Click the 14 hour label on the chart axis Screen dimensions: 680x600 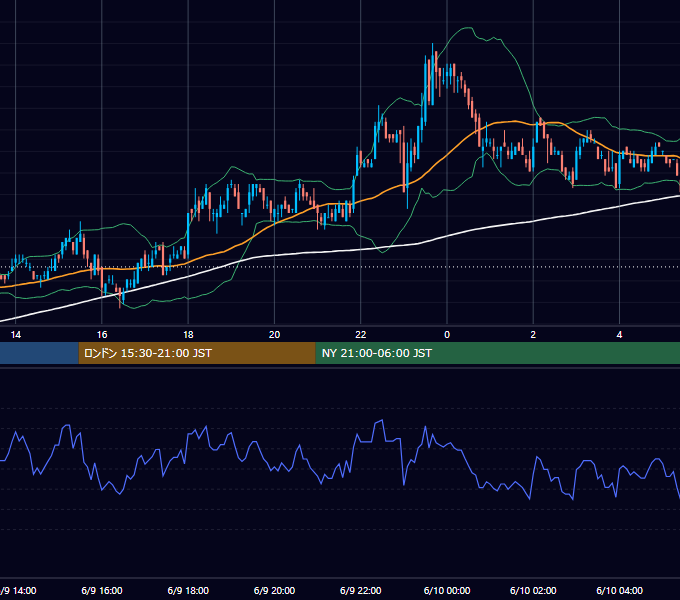16,335
